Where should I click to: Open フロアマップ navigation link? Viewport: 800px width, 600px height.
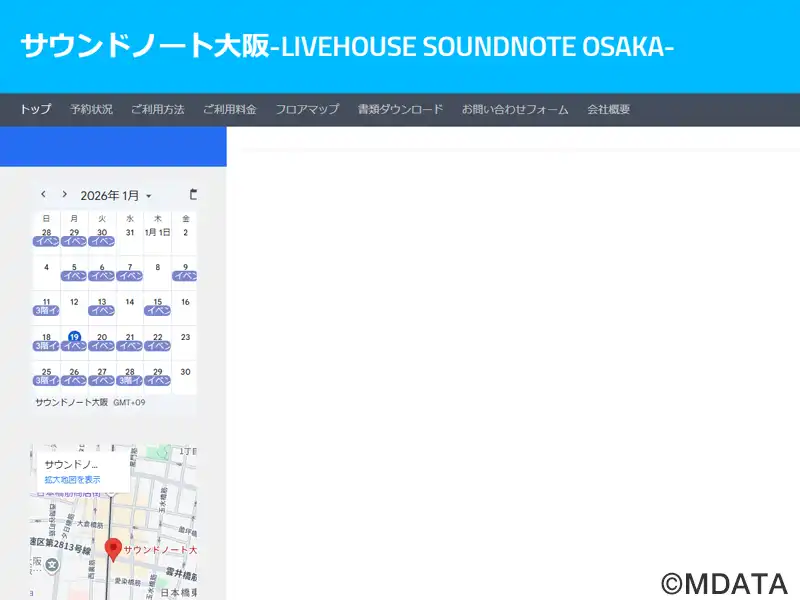click(x=307, y=109)
